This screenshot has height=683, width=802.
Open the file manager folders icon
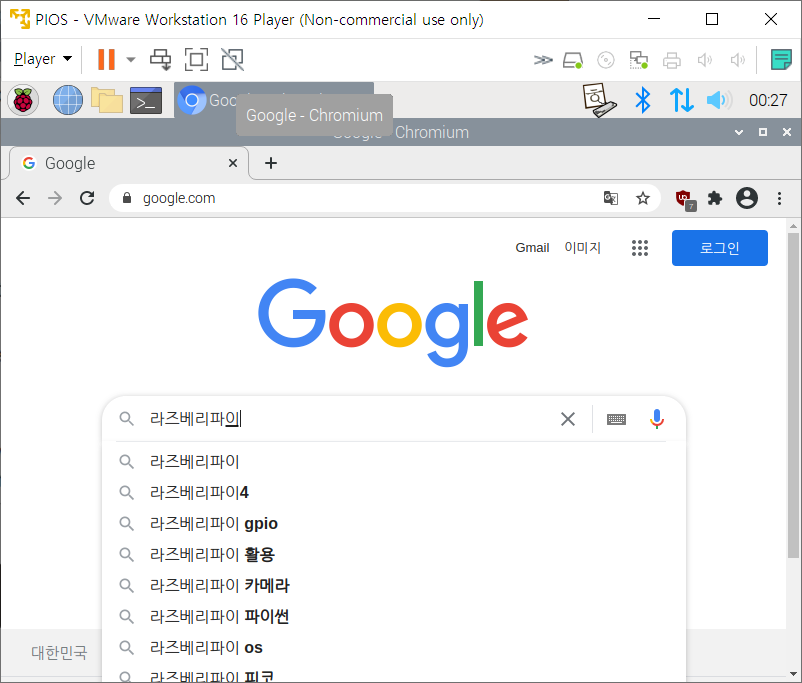[x=106, y=100]
